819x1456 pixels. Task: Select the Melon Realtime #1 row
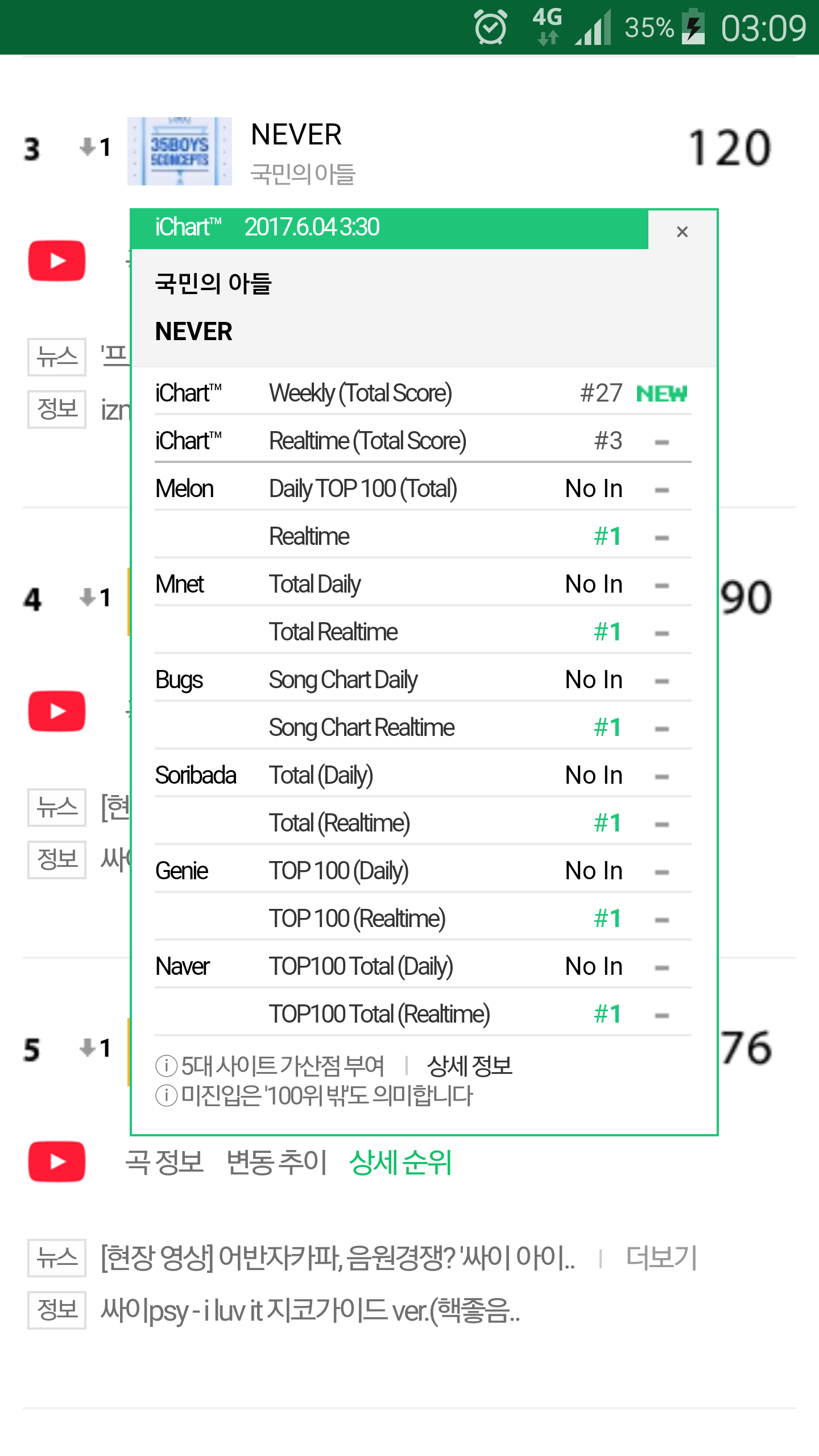pos(423,536)
